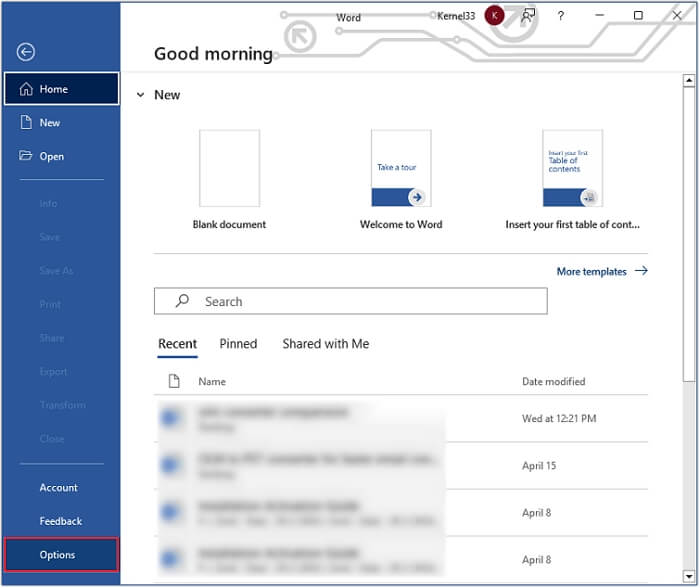Image resolution: width=700 pixels, height=588 pixels.
Task: Sort files by Name column header
Action: (212, 382)
